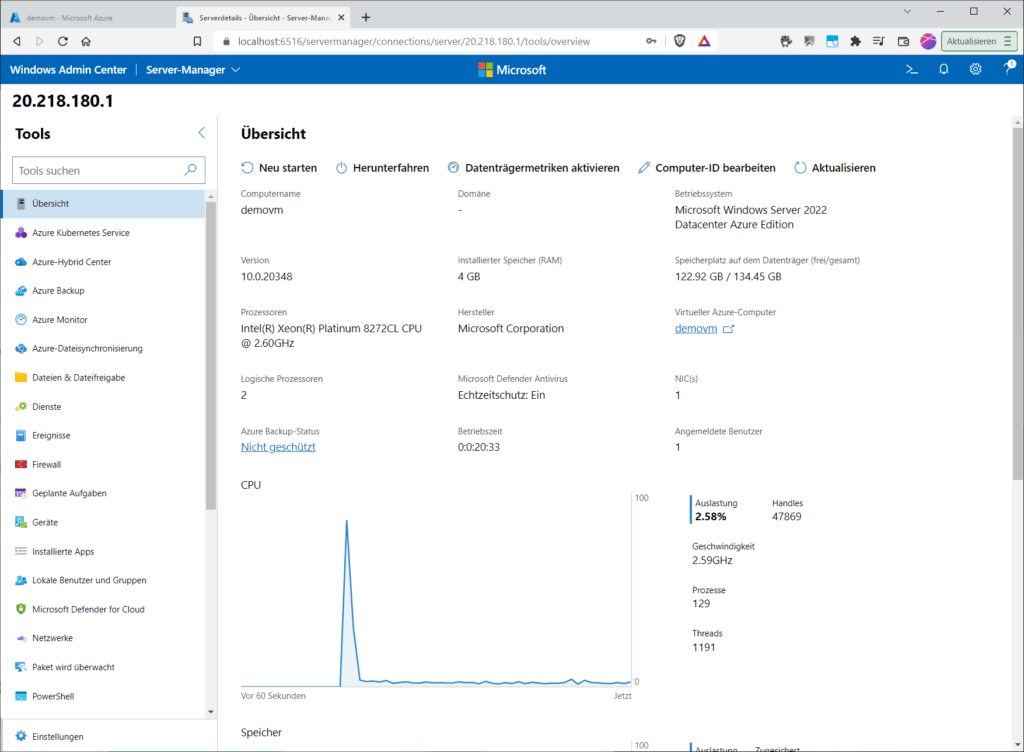Click Datenträgermetriken aktivieren
This screenshot has height=752, width=1024.
pyautogui.click(x=534, y=168)
